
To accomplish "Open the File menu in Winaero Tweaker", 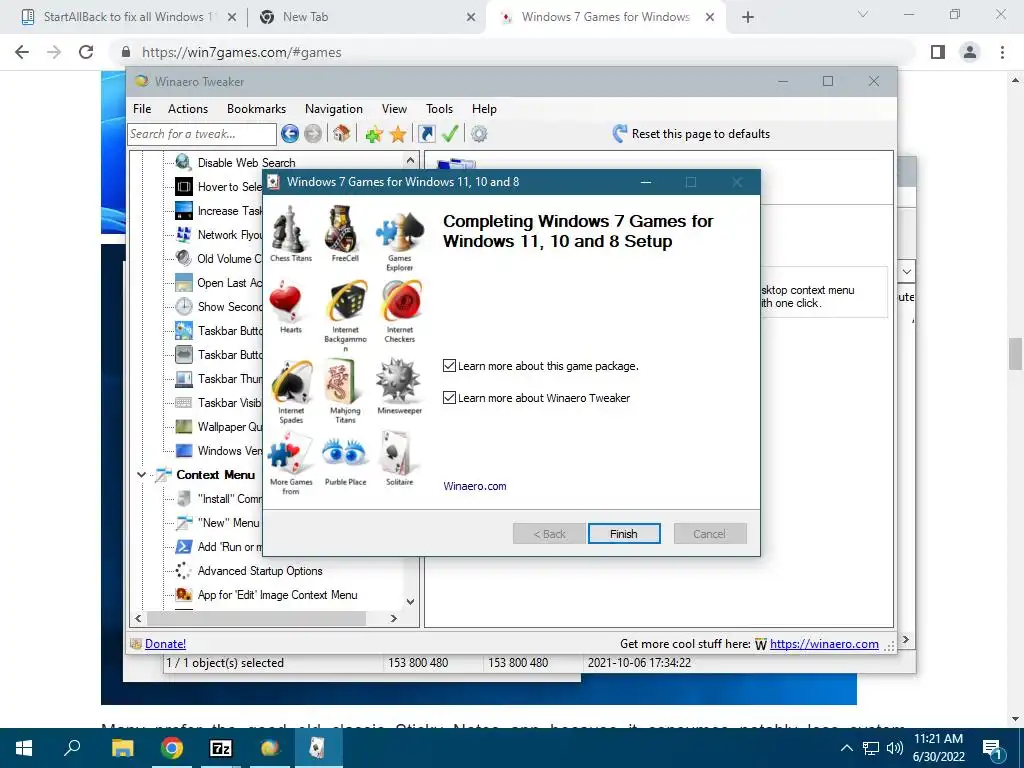I will 142,109.
